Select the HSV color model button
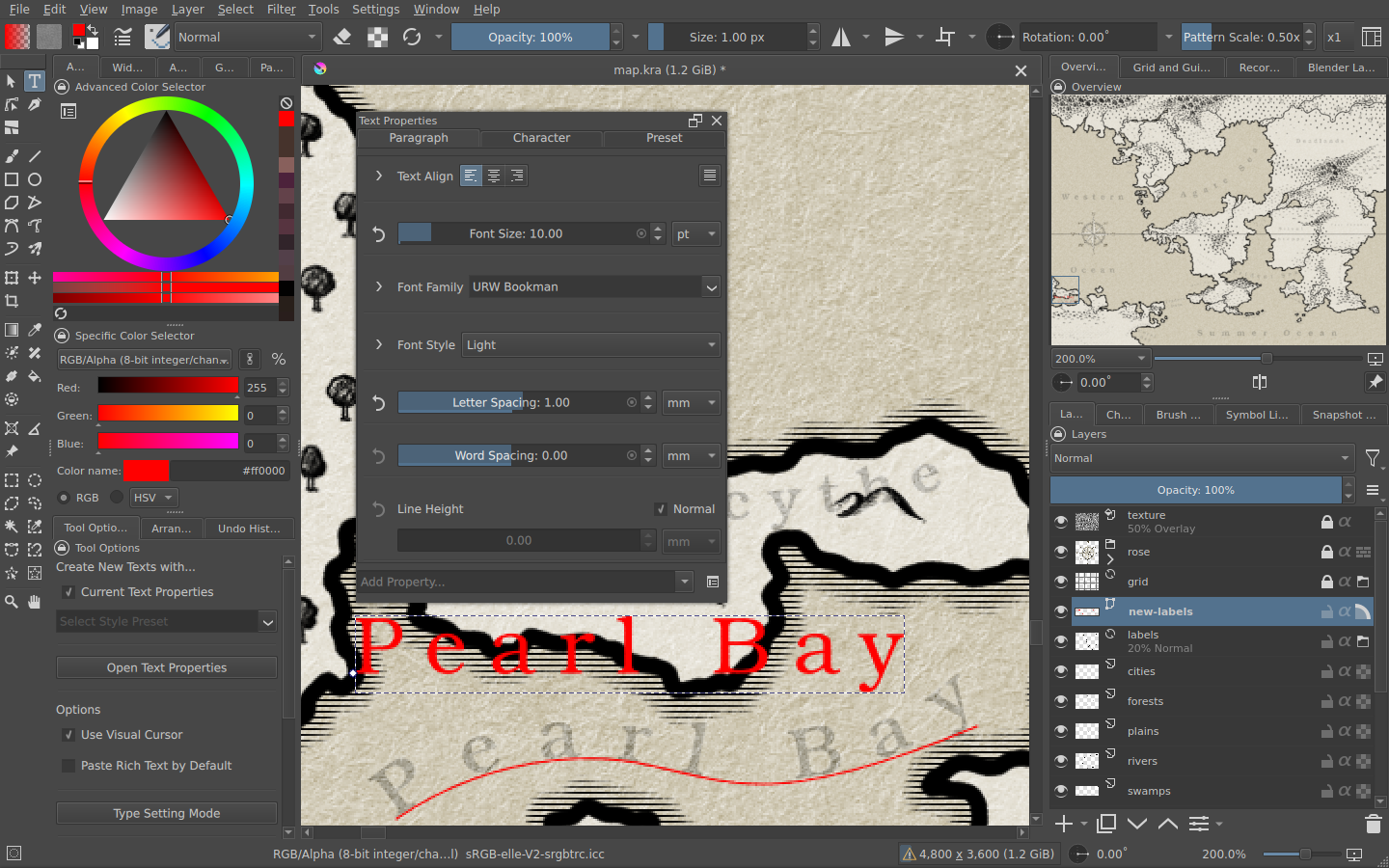 (153, 498)
